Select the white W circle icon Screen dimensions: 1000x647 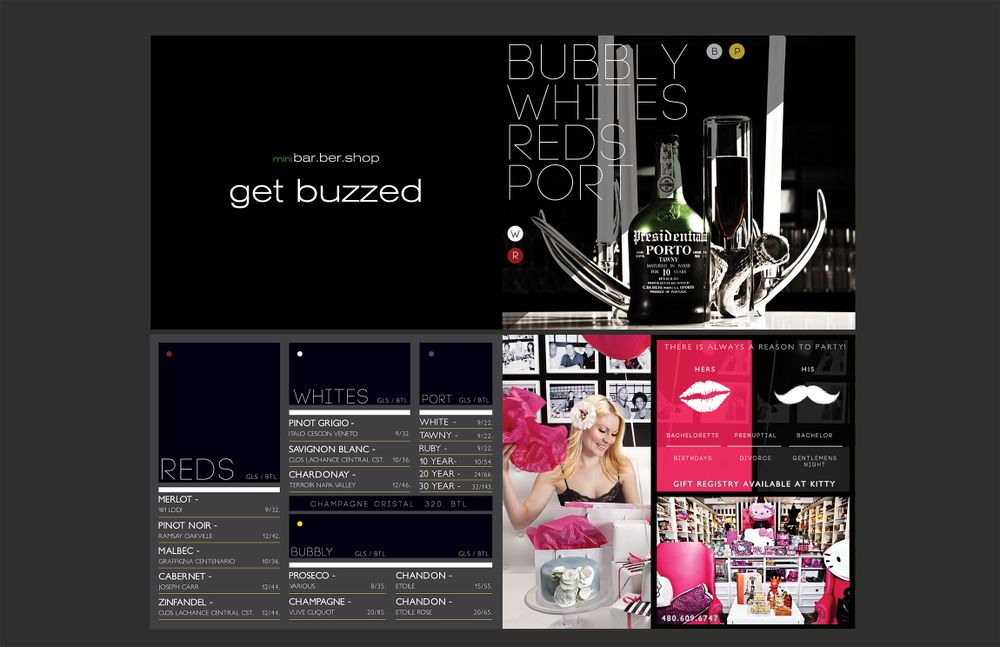coord(515,234)
